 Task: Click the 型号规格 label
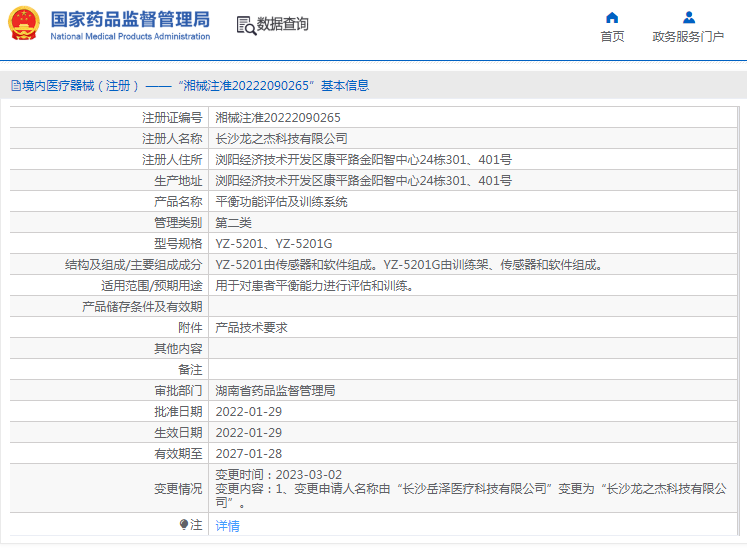tap(178, 243)
